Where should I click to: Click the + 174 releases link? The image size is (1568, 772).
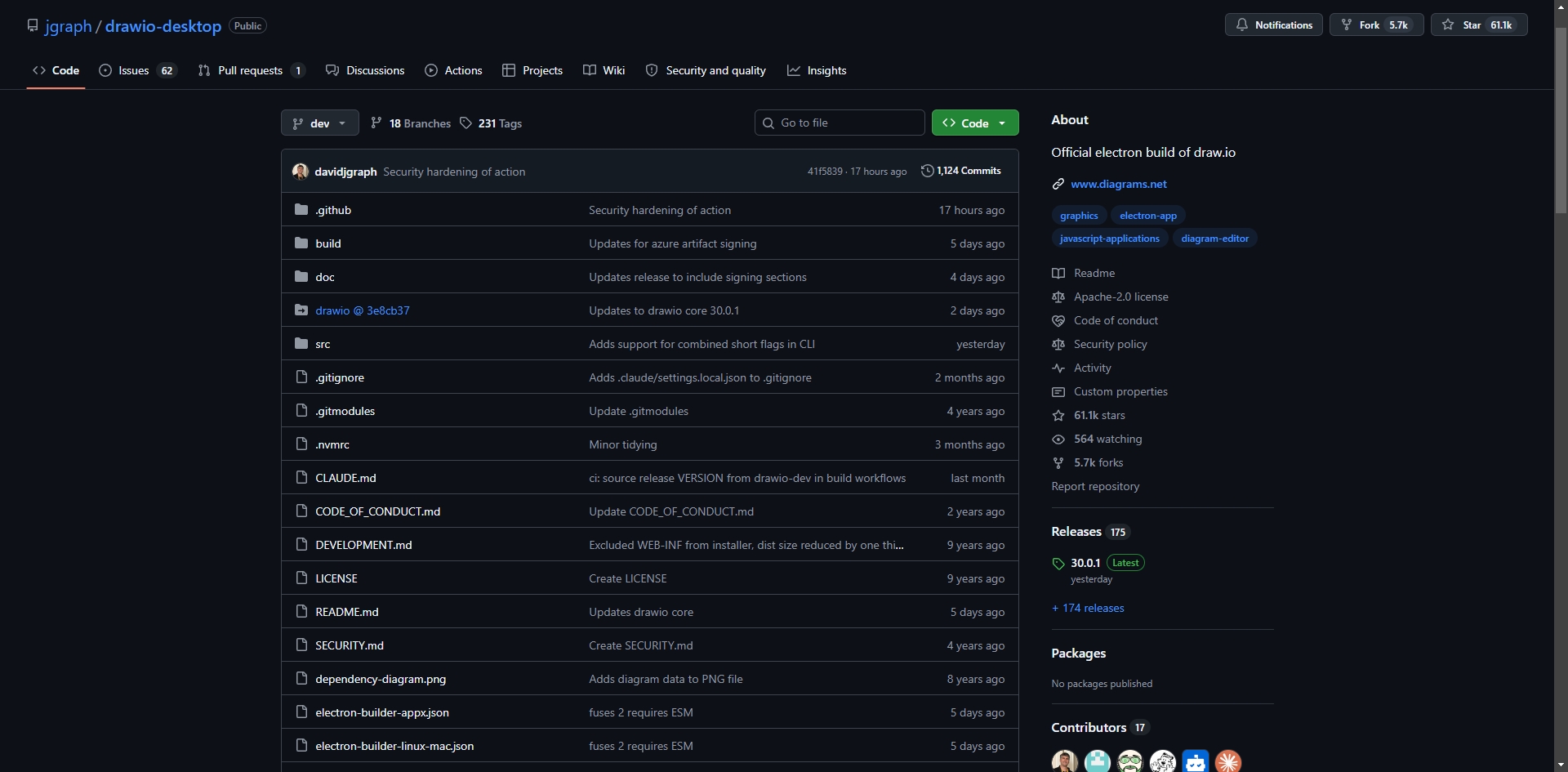[1088, 608]
